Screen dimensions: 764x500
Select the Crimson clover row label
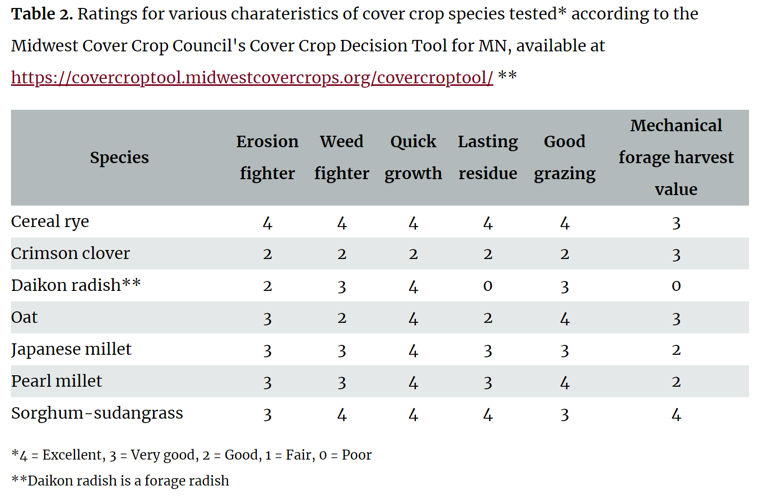[x=70, y=254]
